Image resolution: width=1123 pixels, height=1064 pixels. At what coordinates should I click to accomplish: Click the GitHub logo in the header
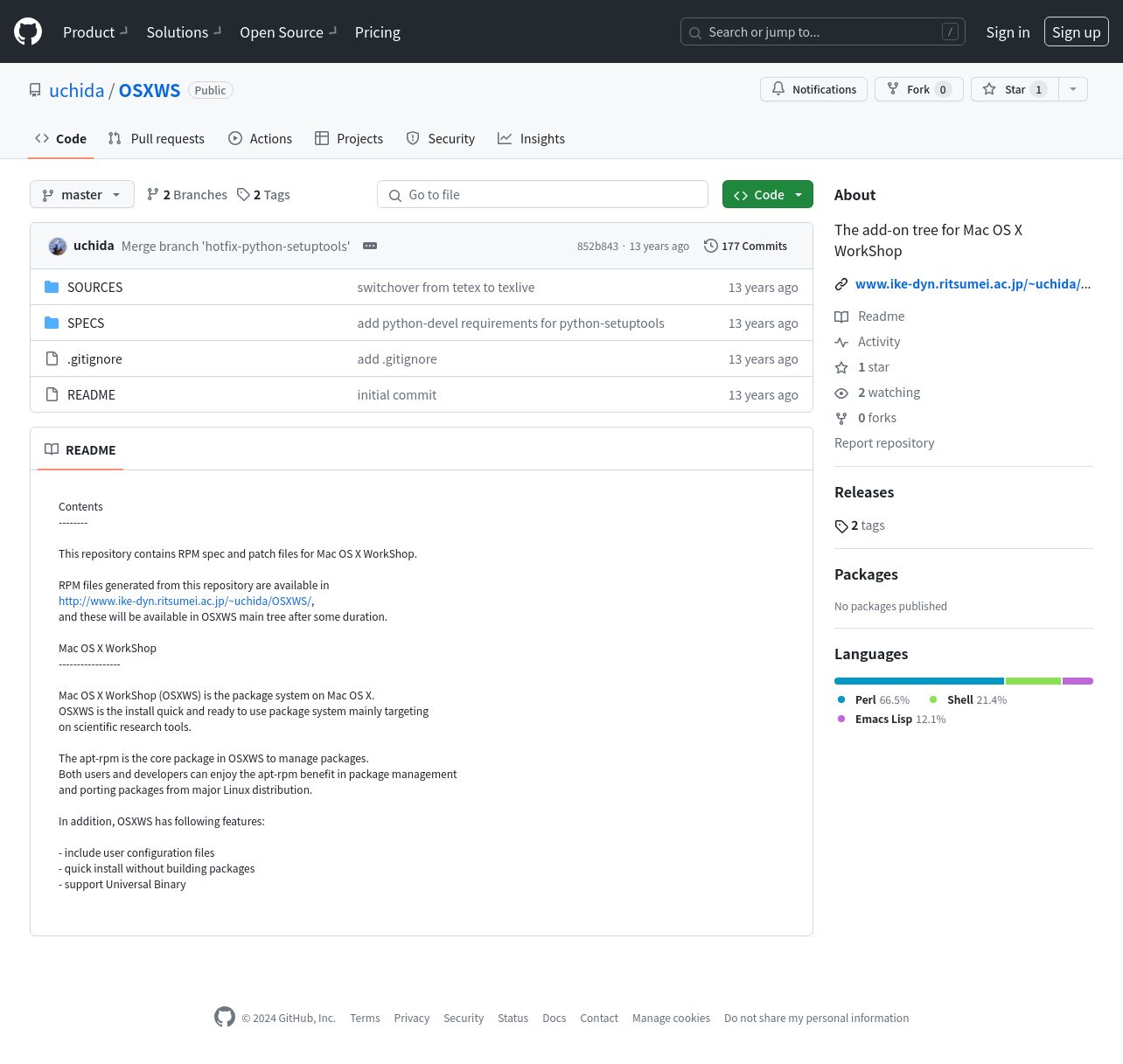click(x=28, y=31)
